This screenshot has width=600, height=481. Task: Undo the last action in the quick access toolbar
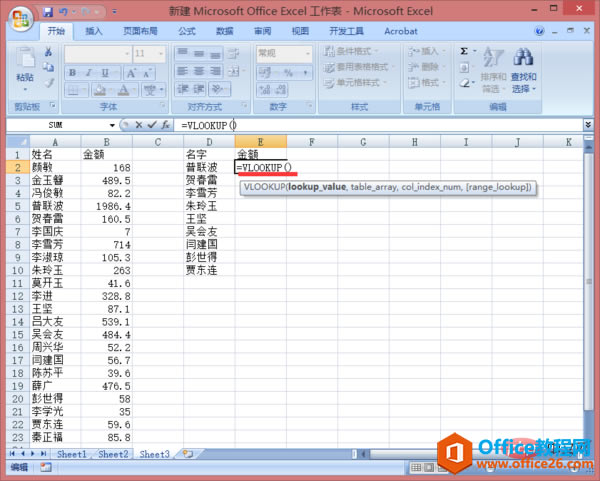63,12
